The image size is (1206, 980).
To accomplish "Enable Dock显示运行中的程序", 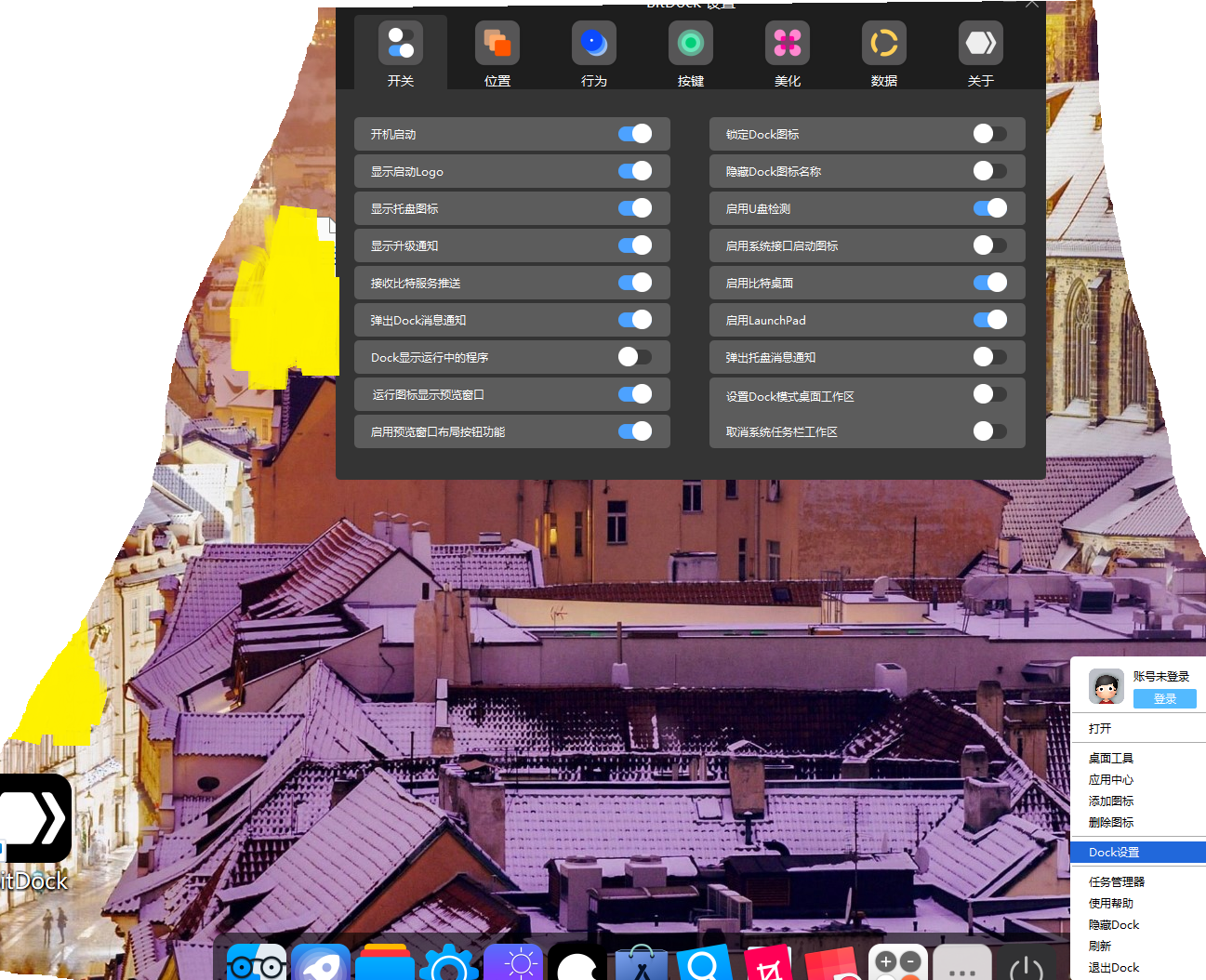I will pos(635,357).
